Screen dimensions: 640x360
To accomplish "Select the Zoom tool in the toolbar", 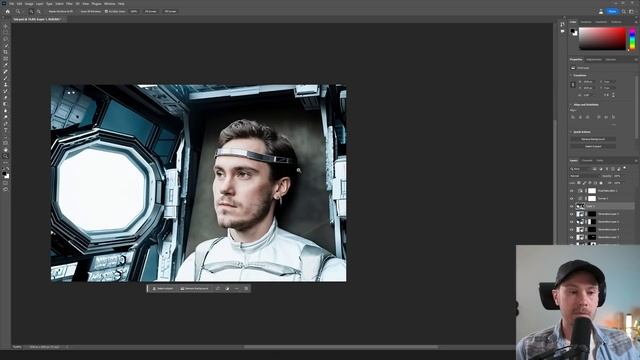I will (x=6, y=156).
